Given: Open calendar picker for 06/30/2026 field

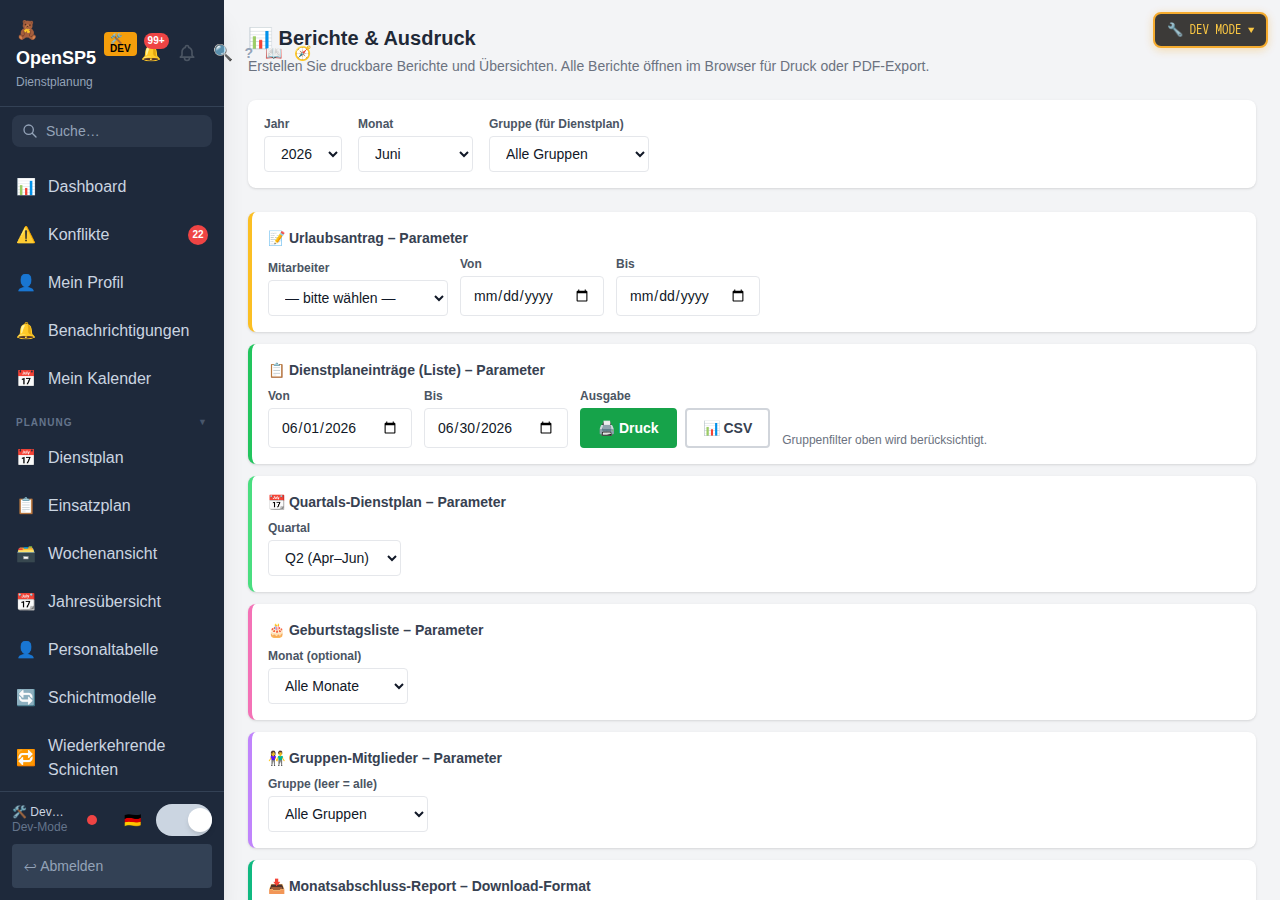Looking at the screenshot, I should (x=547, y=428).
